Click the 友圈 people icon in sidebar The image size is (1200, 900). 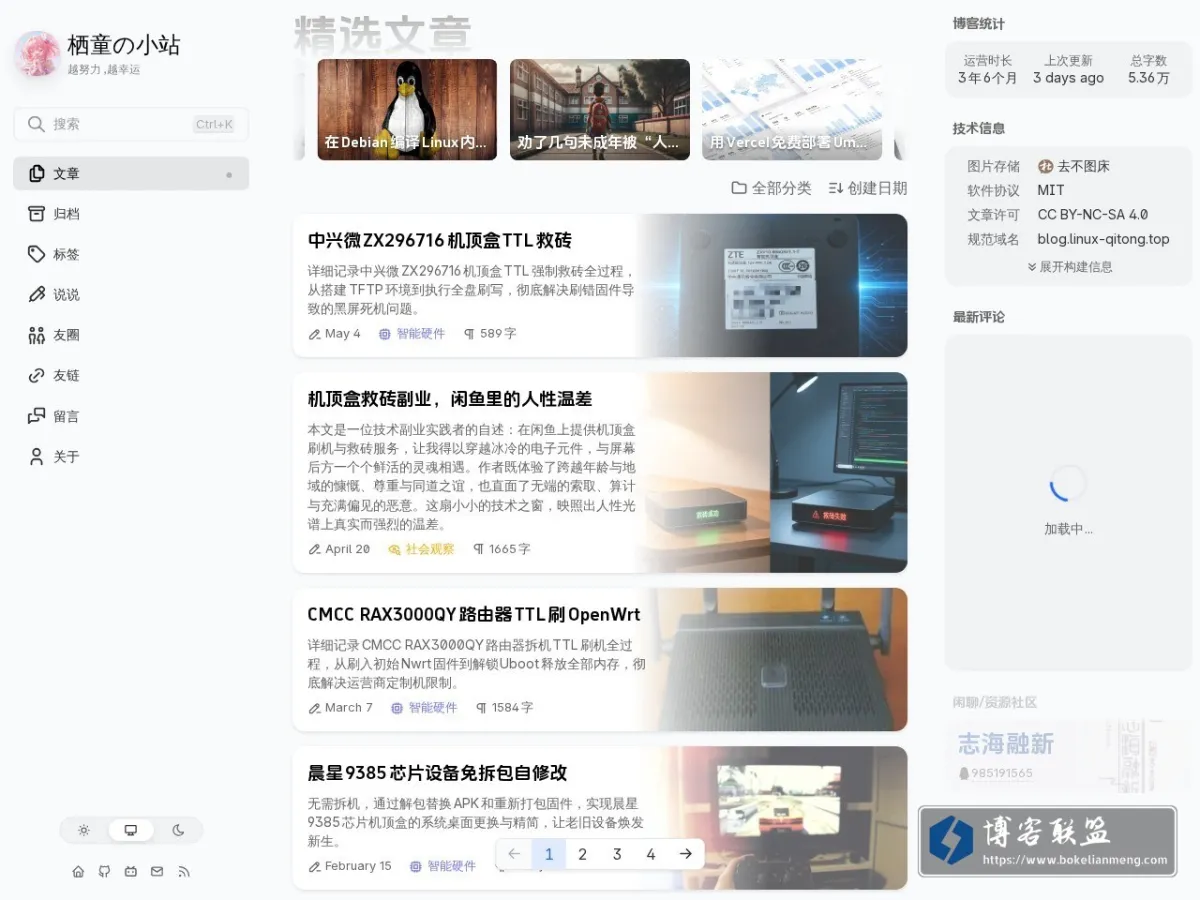coord(37,335)
